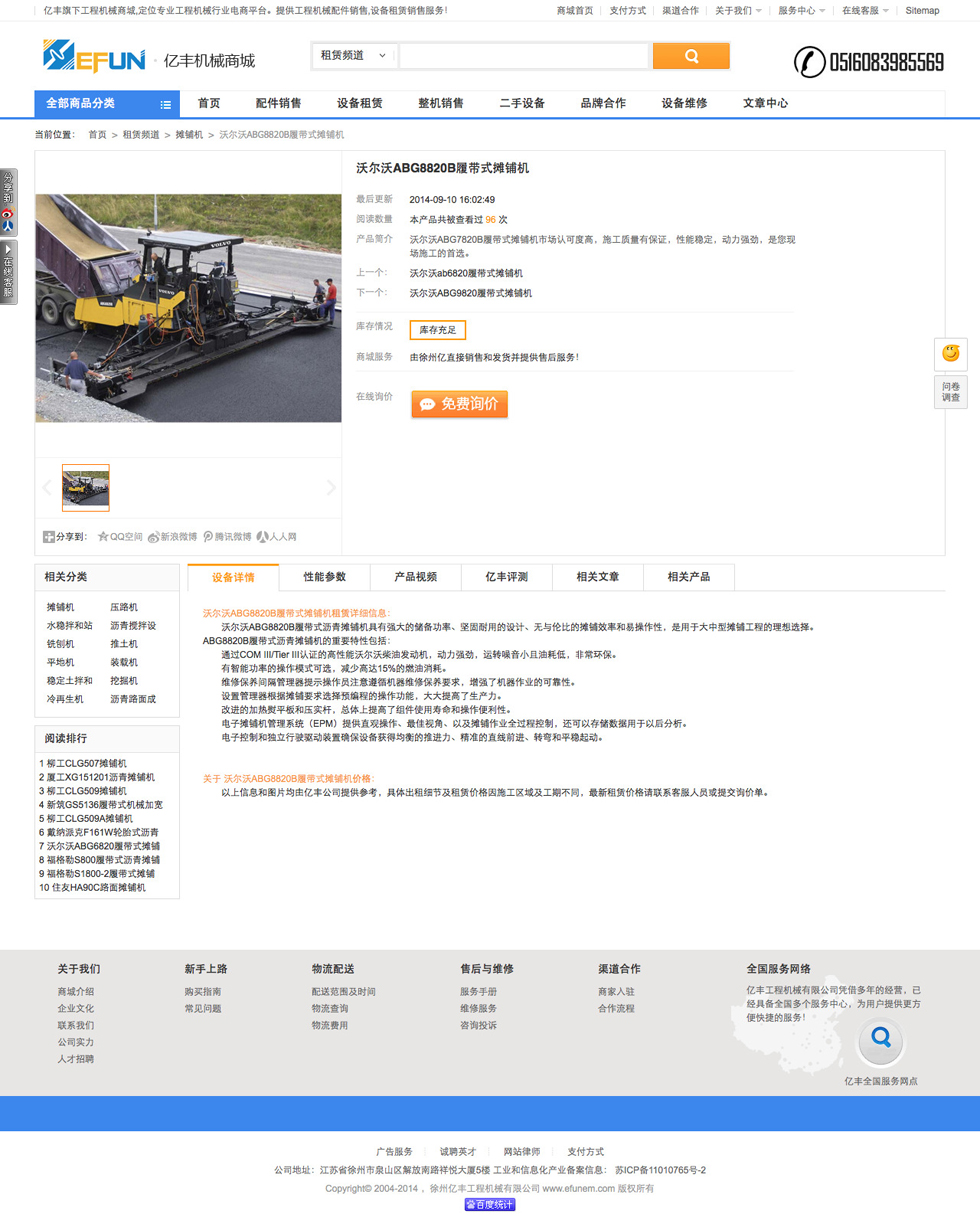Screen dimensions: 980x1227
Task: Click the orange search magnifier button
Action: coord(691,56)
